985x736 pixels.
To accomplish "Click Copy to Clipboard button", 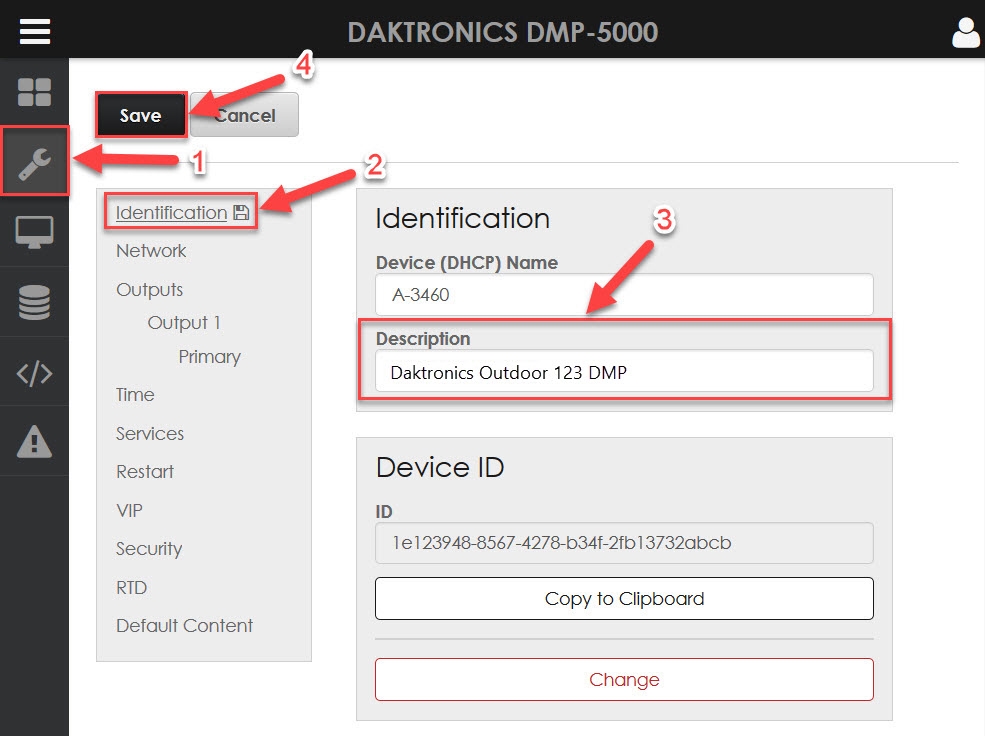I will coord(624,599).
